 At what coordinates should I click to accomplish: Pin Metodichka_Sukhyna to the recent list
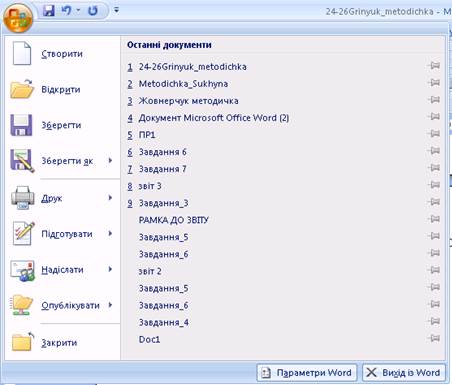pyautogui.click(x=434, y=83)
